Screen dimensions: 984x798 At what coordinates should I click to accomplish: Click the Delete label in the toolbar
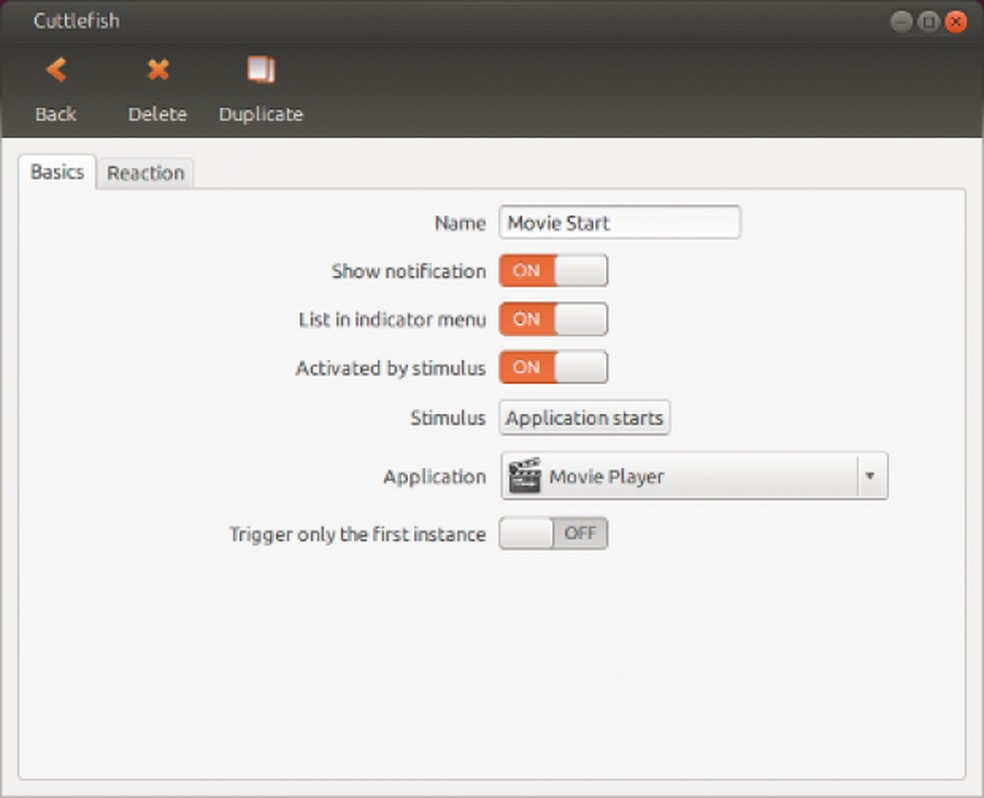(x=158, y=114)
